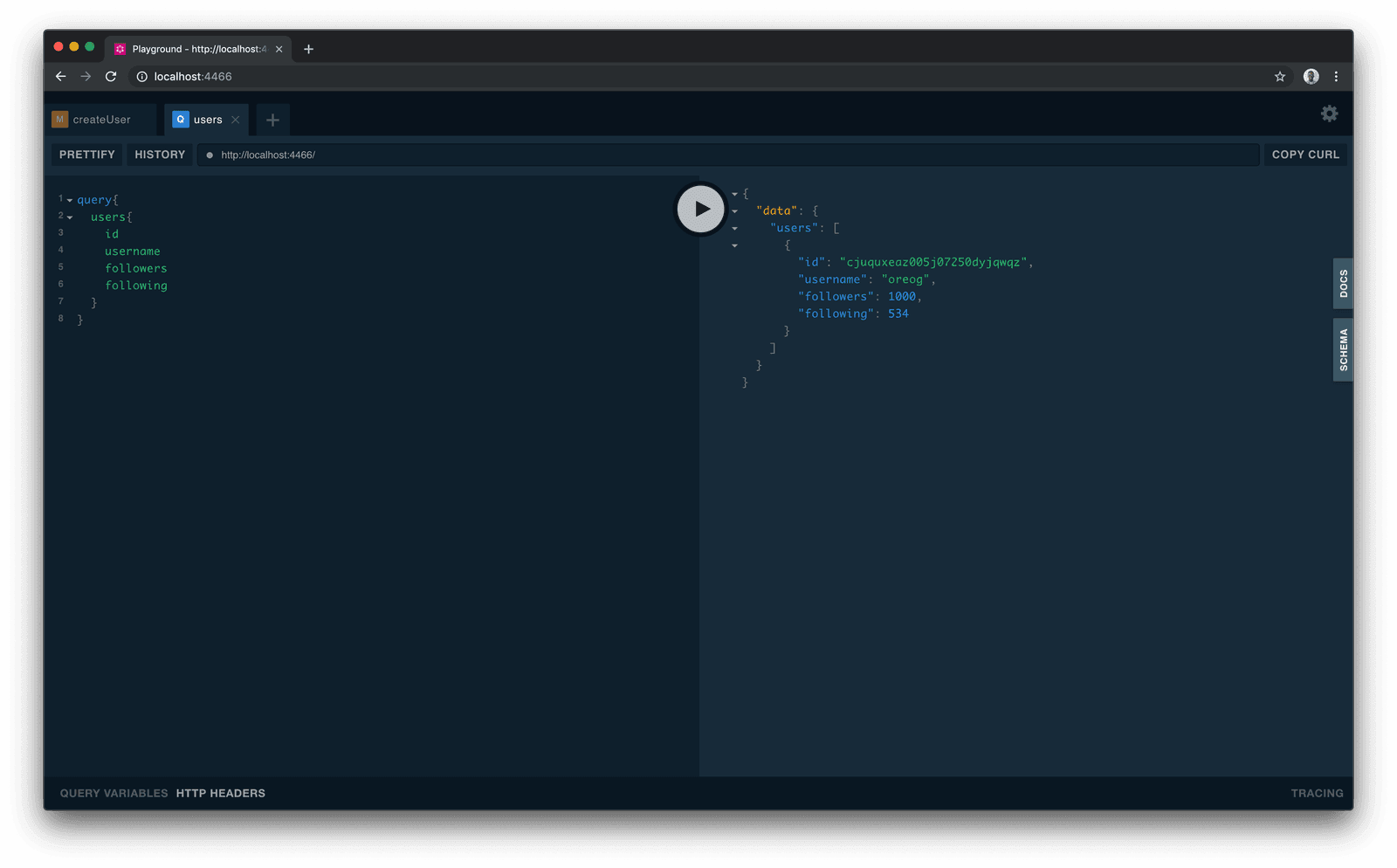1397x868 pixels.
Task: Open the SCHEMA side panel
Action: 1343,349
